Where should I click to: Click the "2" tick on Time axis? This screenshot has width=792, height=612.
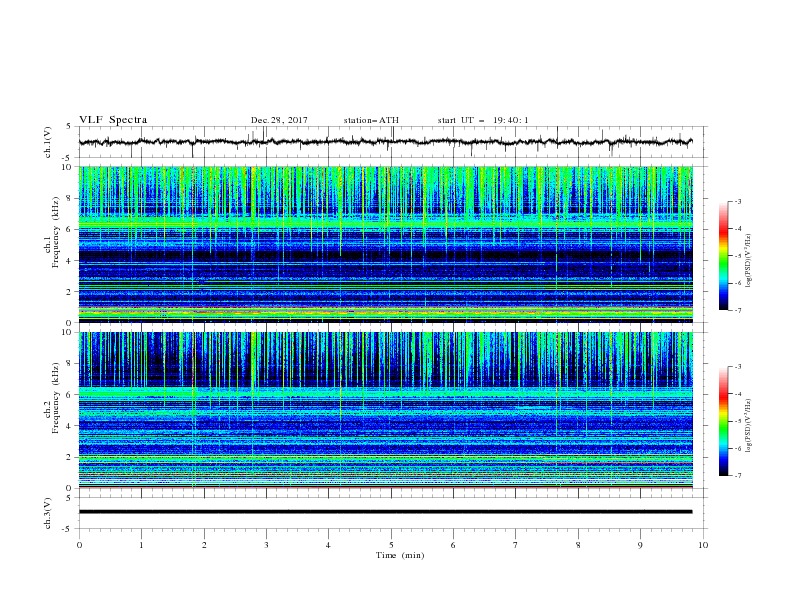tap(204, 545)
